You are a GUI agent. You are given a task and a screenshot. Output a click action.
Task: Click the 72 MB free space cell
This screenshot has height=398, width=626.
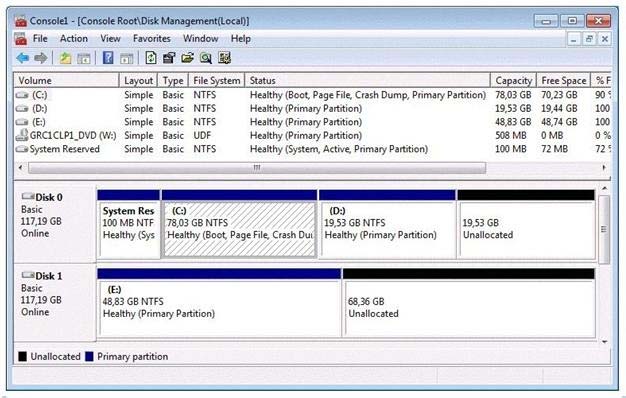(555, 149)
